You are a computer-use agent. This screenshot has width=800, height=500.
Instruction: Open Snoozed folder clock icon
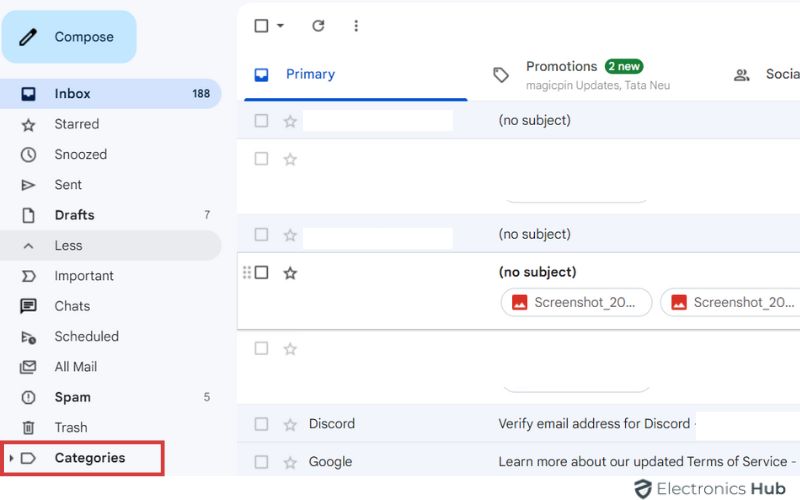click(x=29, y=155)
